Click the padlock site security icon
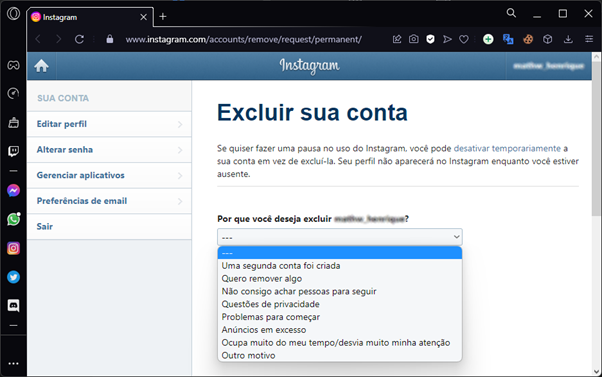 pyautogui.click(x=110, y=39)
